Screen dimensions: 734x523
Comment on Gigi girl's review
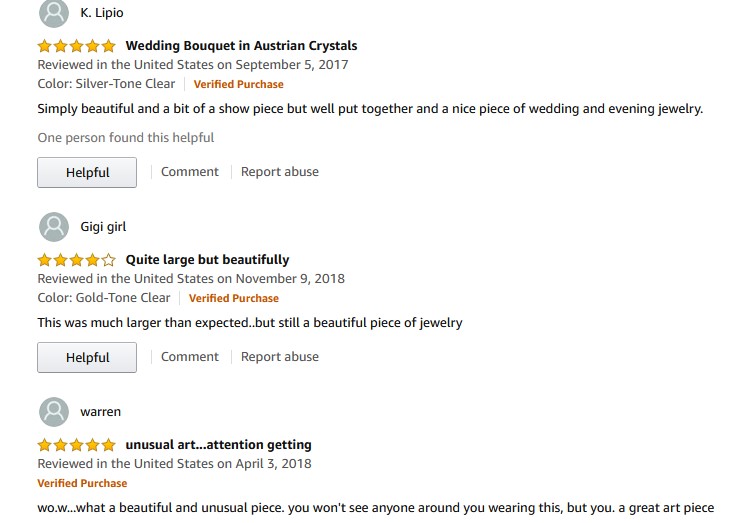click(189, 357)
